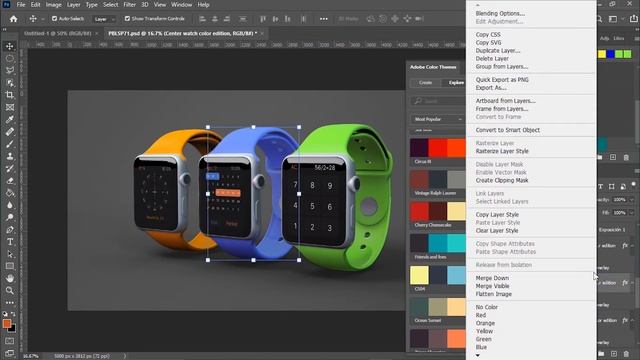The width and height of the screenshot is (640, 360).
Task: Delete layer trash icon in Layers panel
Action: [626, 353]
